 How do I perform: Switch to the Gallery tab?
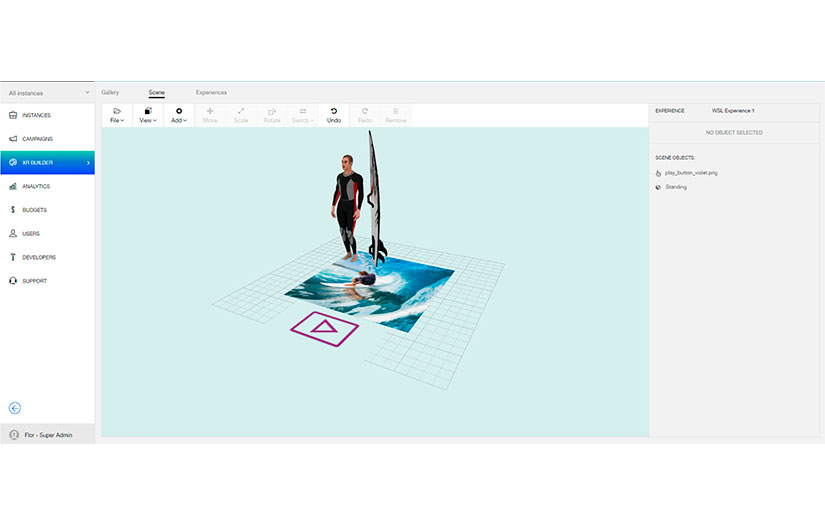tap(110, 93)
